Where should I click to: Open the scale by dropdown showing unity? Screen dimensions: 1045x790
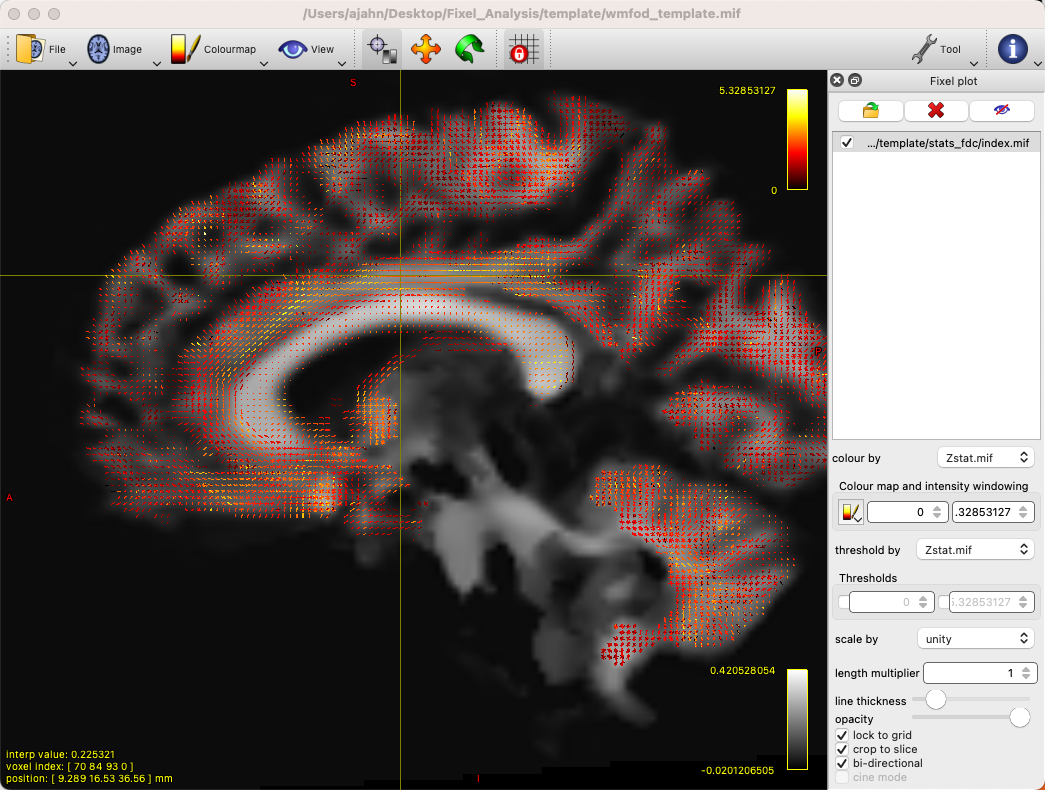[x=975, y=638]
